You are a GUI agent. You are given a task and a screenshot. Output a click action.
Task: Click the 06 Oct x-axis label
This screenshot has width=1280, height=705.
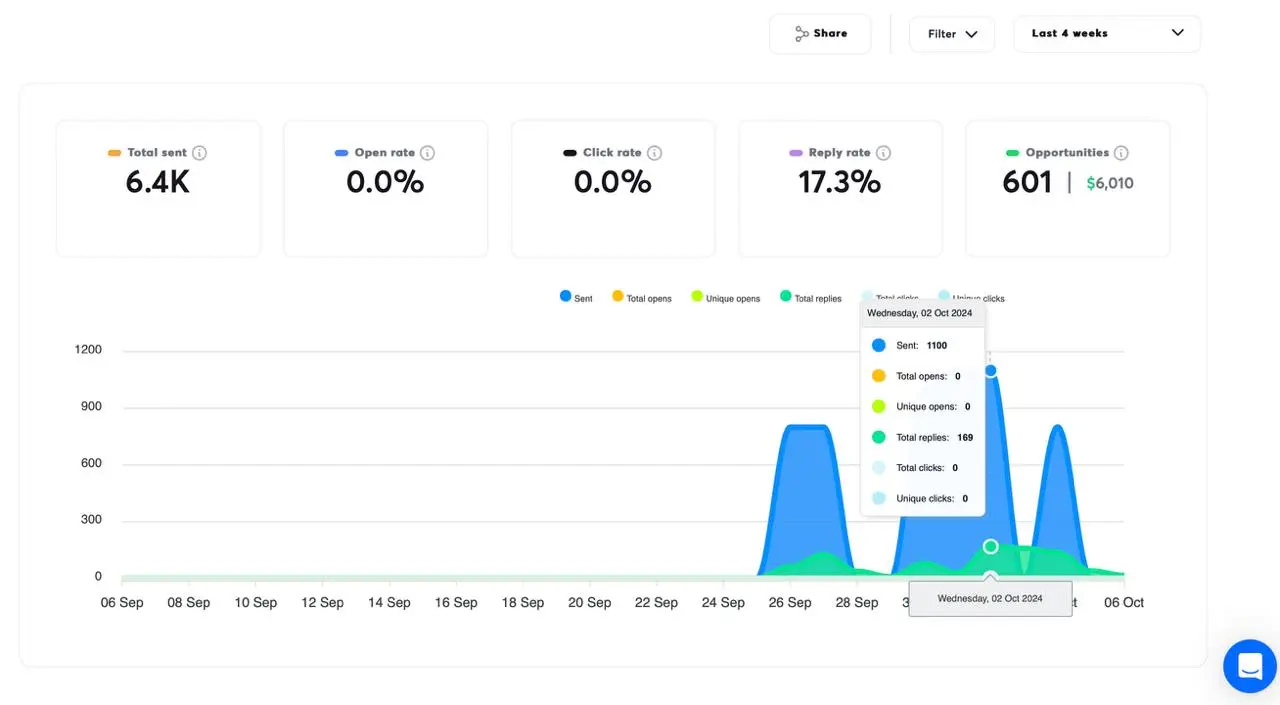[1123, 602]
